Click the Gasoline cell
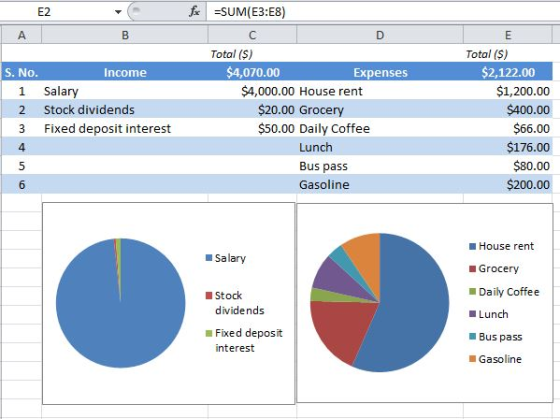Image resolution: width=560 pixels, height=419 pixels. point(380,184)
